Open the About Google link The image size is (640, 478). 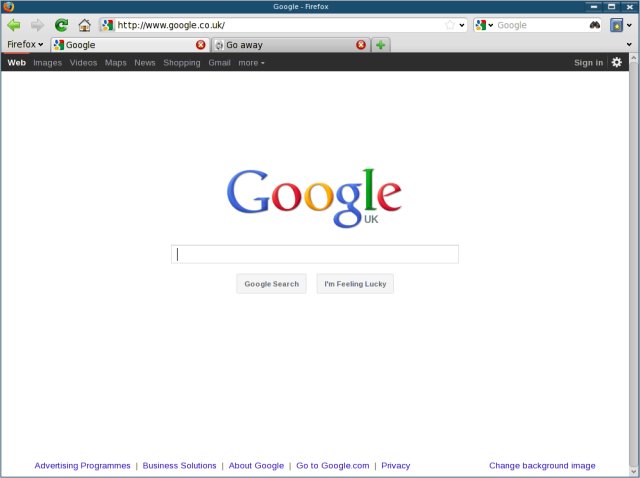click(x=256, y=465)
